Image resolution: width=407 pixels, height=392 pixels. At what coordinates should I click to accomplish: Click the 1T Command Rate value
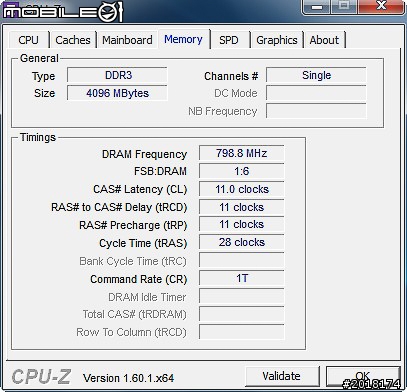242,278
